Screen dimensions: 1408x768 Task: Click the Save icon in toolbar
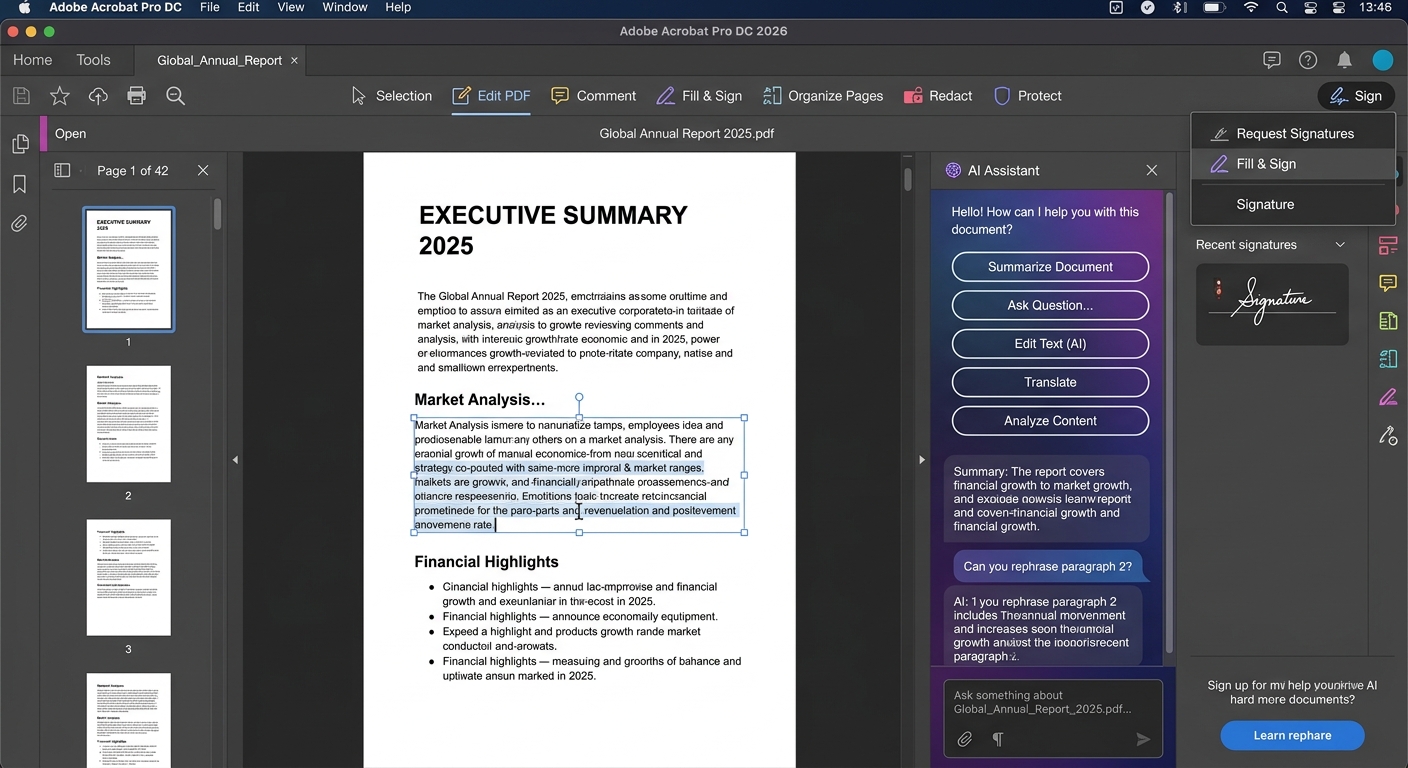[21, 96]
